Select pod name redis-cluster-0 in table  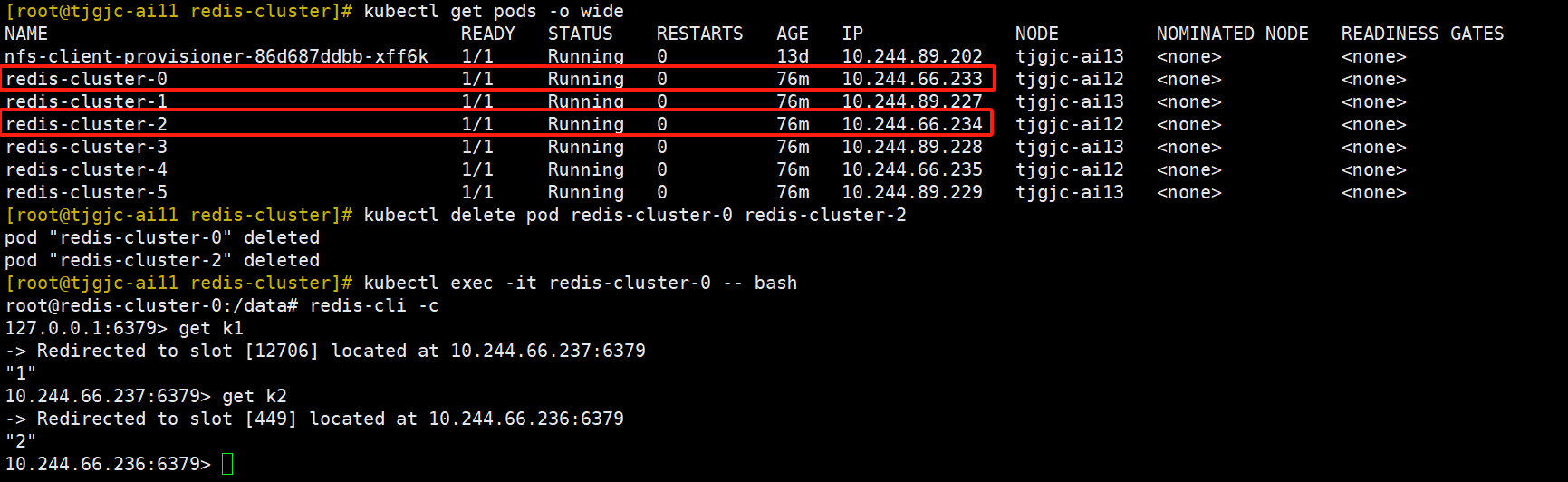point(86,79)
